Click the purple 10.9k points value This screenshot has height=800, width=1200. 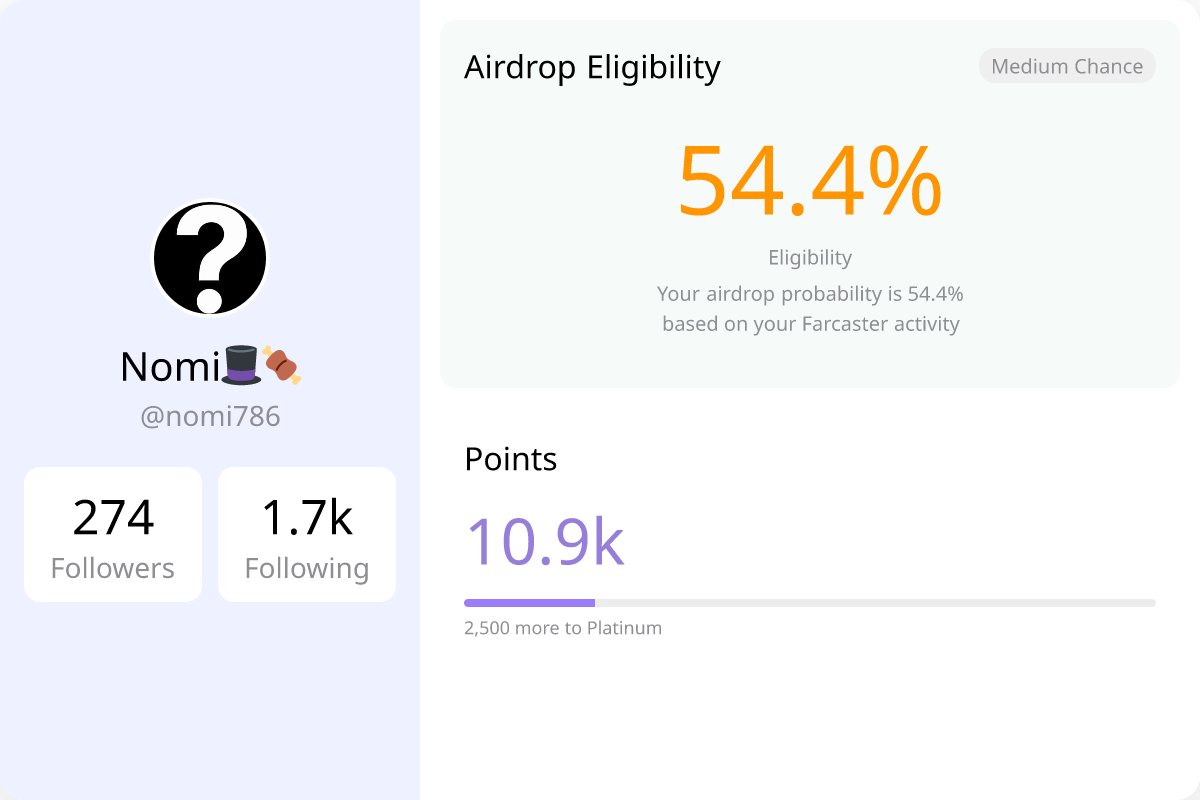(x=545, y=541)
